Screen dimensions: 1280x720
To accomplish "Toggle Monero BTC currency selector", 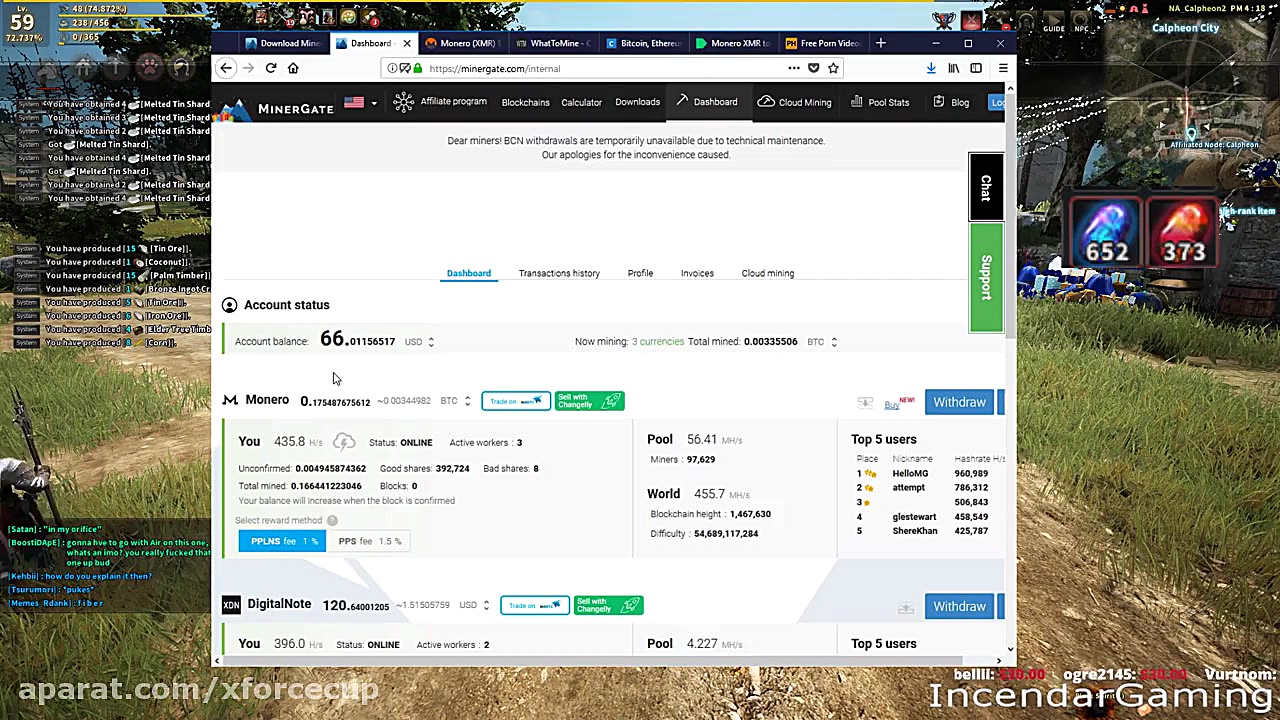I will 467,401.
